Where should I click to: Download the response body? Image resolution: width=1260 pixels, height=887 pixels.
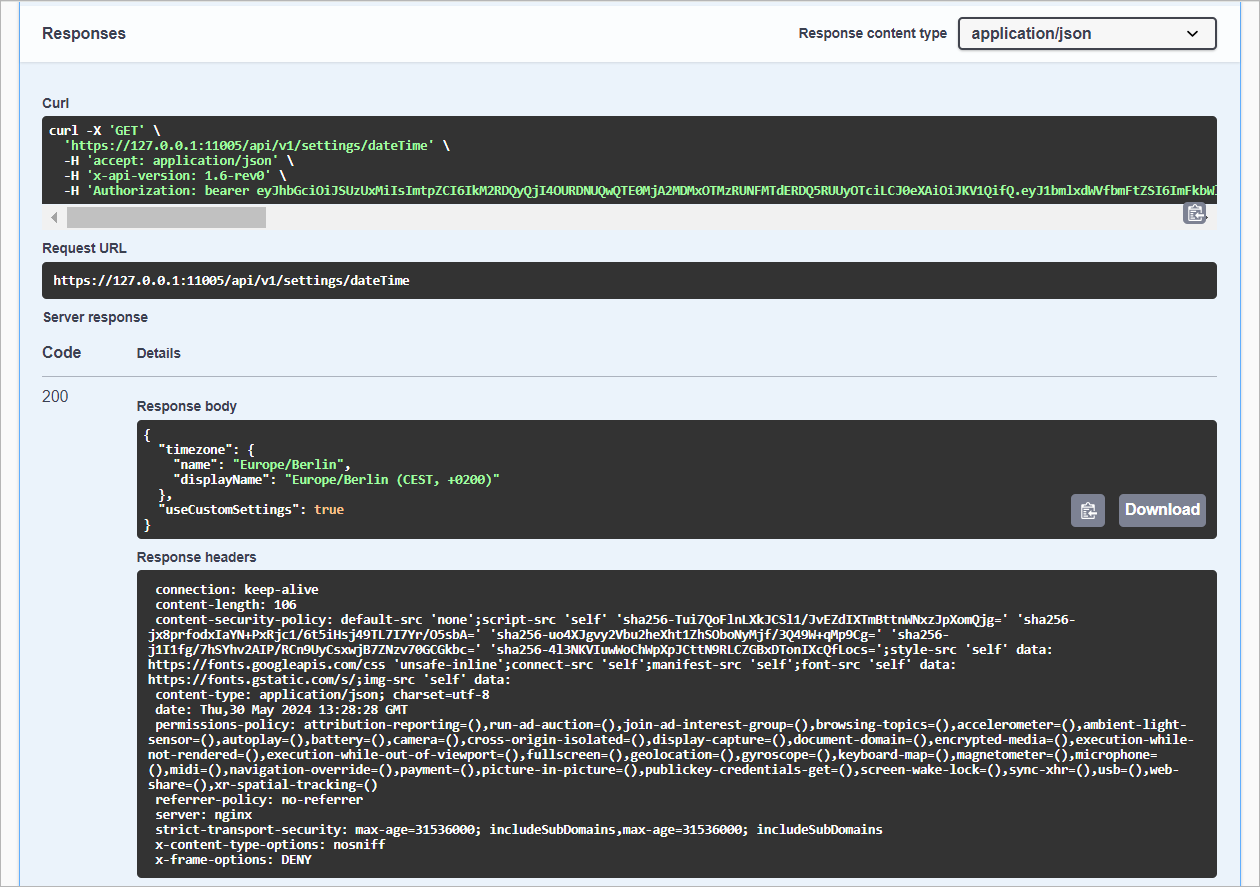tap(1162, 510)
